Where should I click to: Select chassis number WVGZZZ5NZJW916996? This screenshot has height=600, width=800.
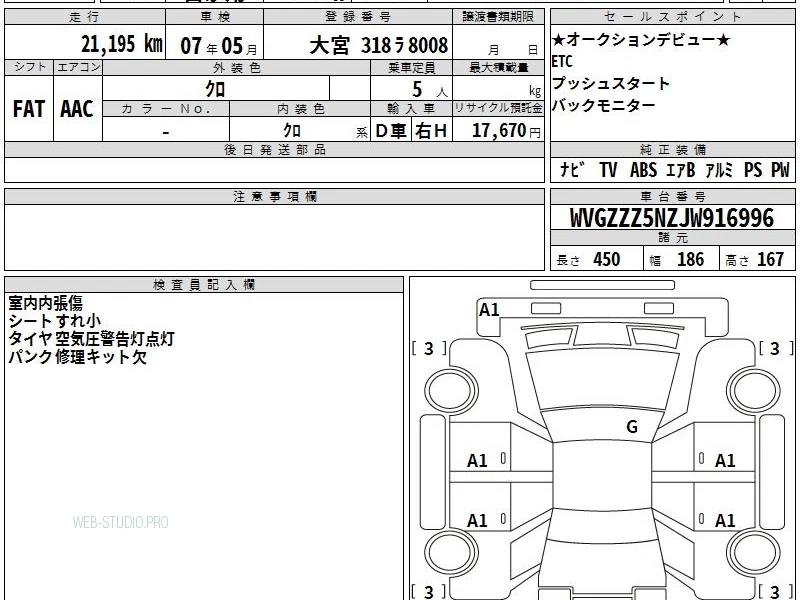coord(672,218)
